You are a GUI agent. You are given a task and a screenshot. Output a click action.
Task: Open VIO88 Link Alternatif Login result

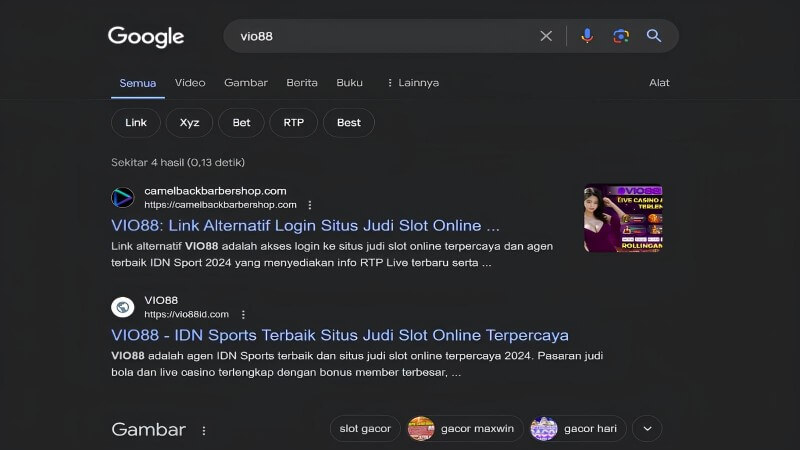(x=305, y=226)
